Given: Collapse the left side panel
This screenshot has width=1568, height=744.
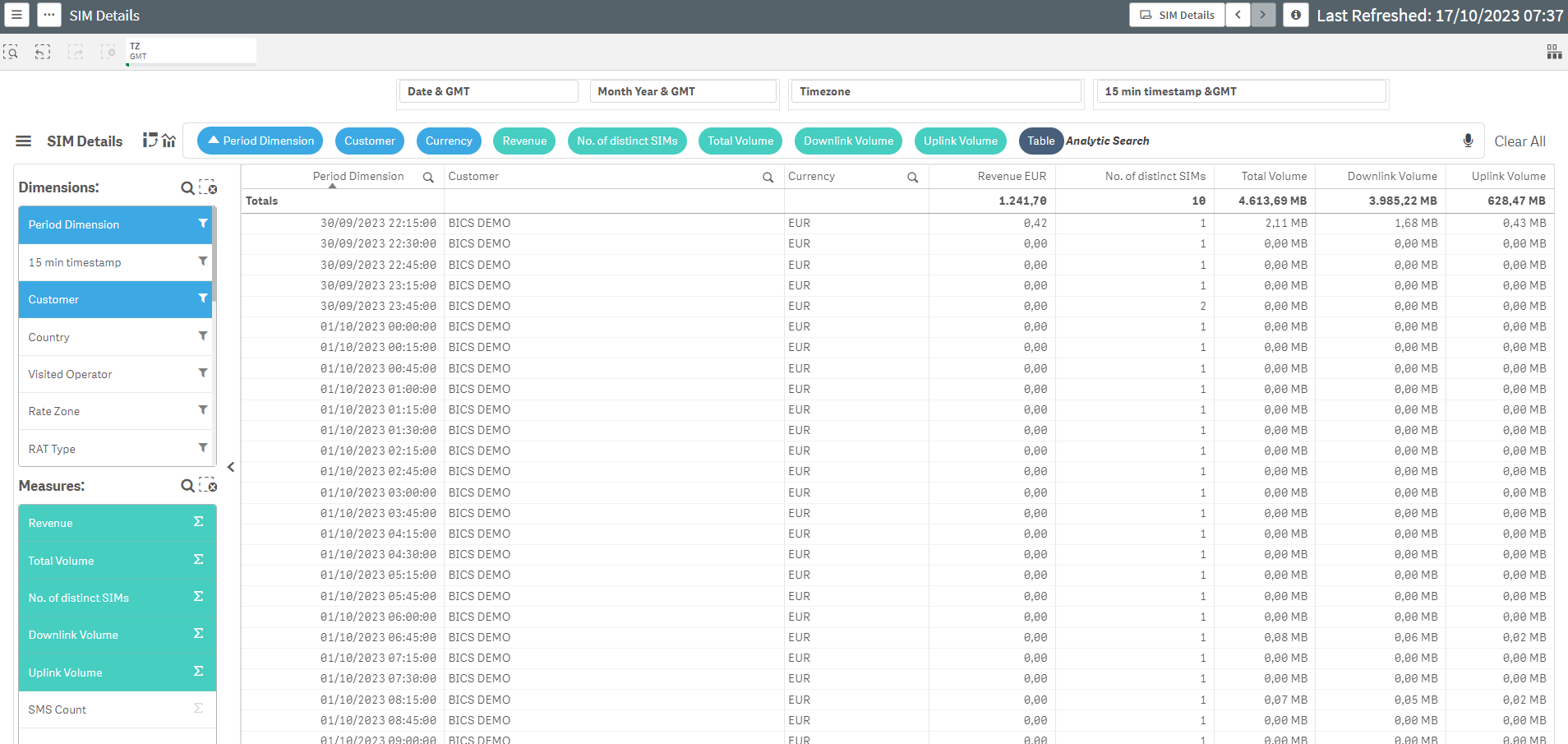Looking at the screenshot, I should (x=231, y=467).
